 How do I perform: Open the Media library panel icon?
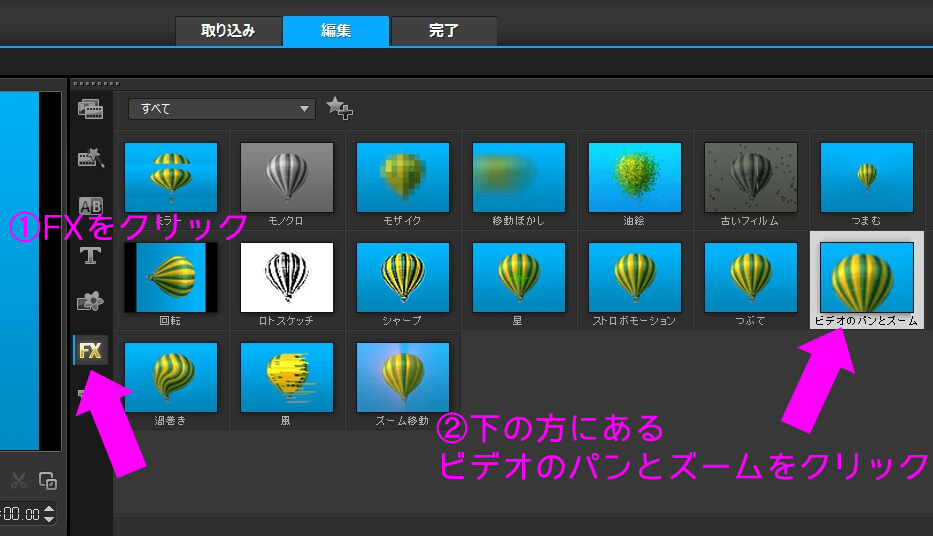(x=91, y=109)
